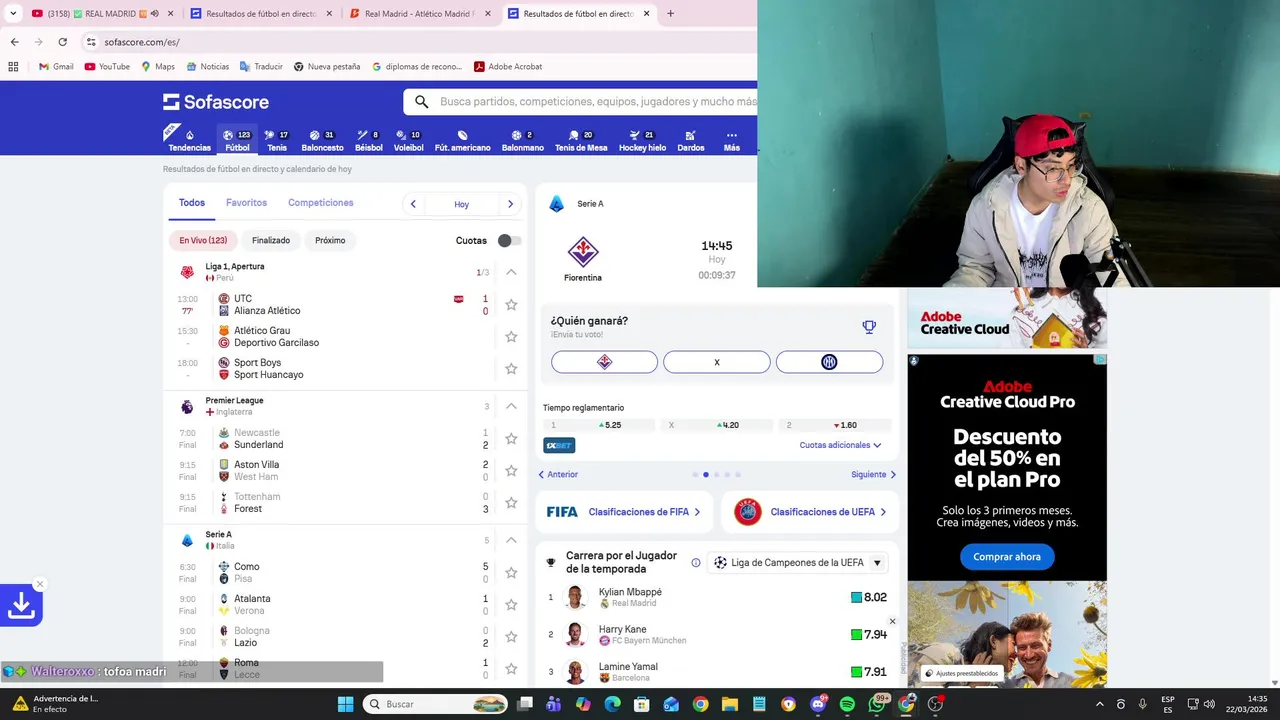Collapse the Liga 1 Apertura section

click(x=511, y=272)
